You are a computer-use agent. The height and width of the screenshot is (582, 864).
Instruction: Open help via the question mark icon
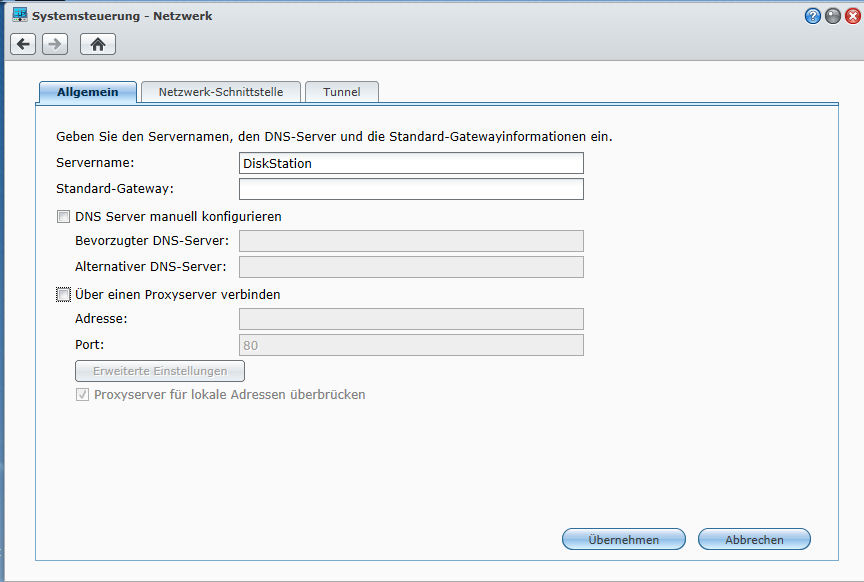point(813,16)
